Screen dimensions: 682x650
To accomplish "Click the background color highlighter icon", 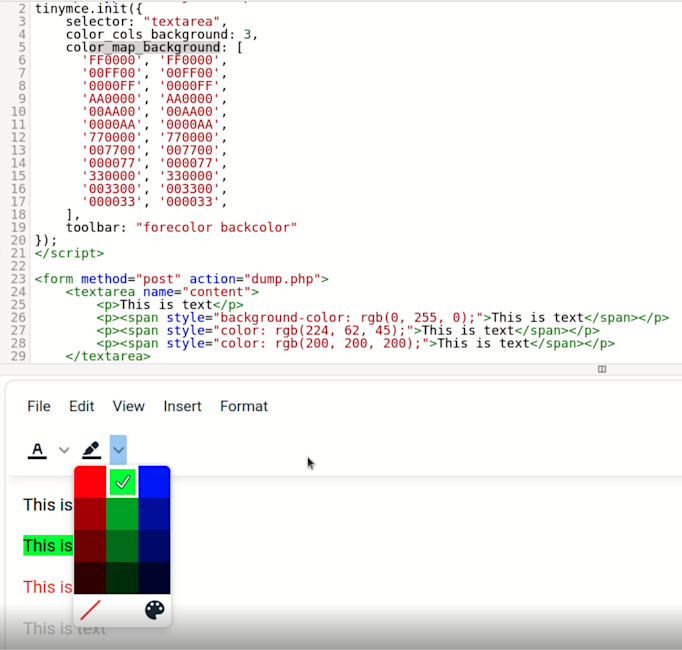I will [91, 450].
